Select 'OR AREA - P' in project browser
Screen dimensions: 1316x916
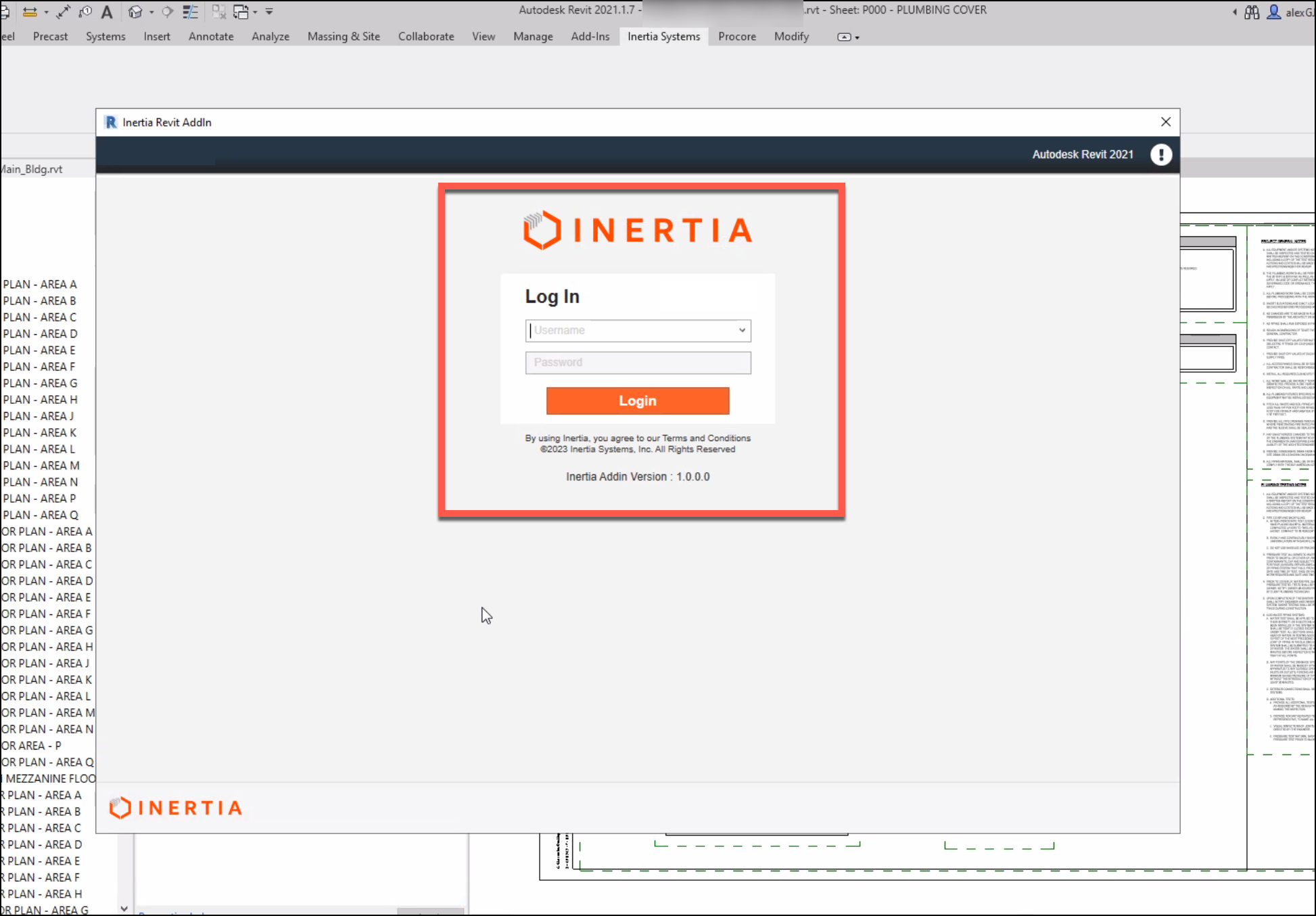coord(31,746)
